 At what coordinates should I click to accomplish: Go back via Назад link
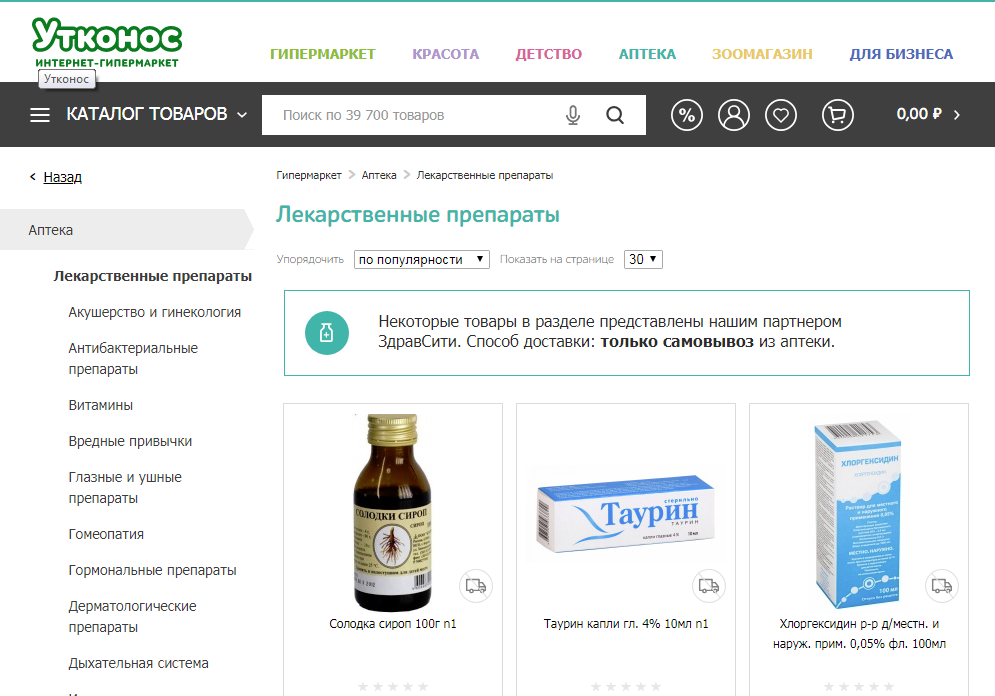click(x=62, y=177)
